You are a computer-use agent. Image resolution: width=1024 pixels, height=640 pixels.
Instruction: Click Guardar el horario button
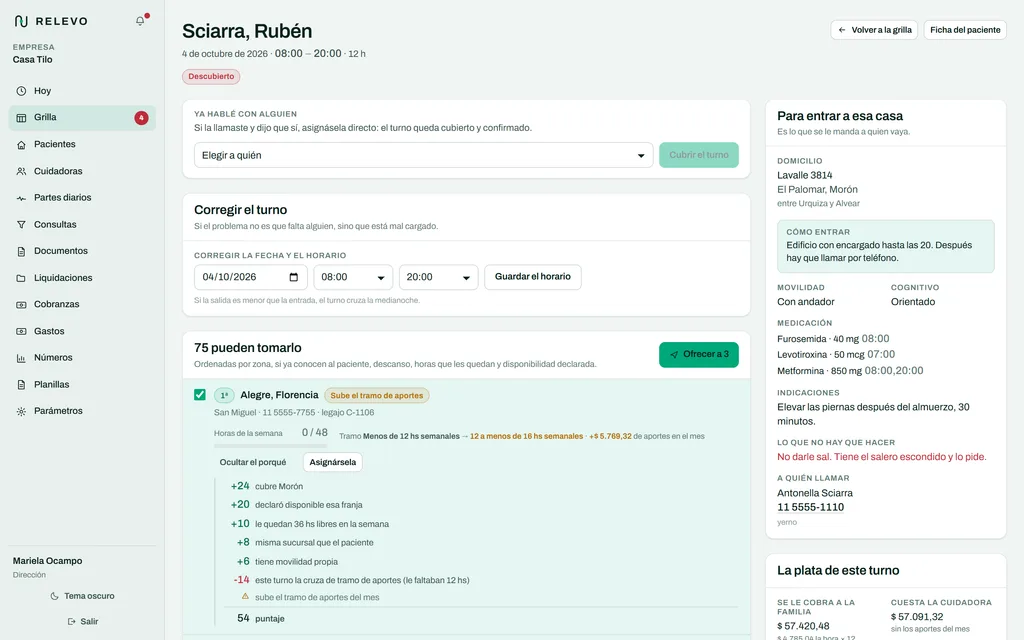(532, 277)
